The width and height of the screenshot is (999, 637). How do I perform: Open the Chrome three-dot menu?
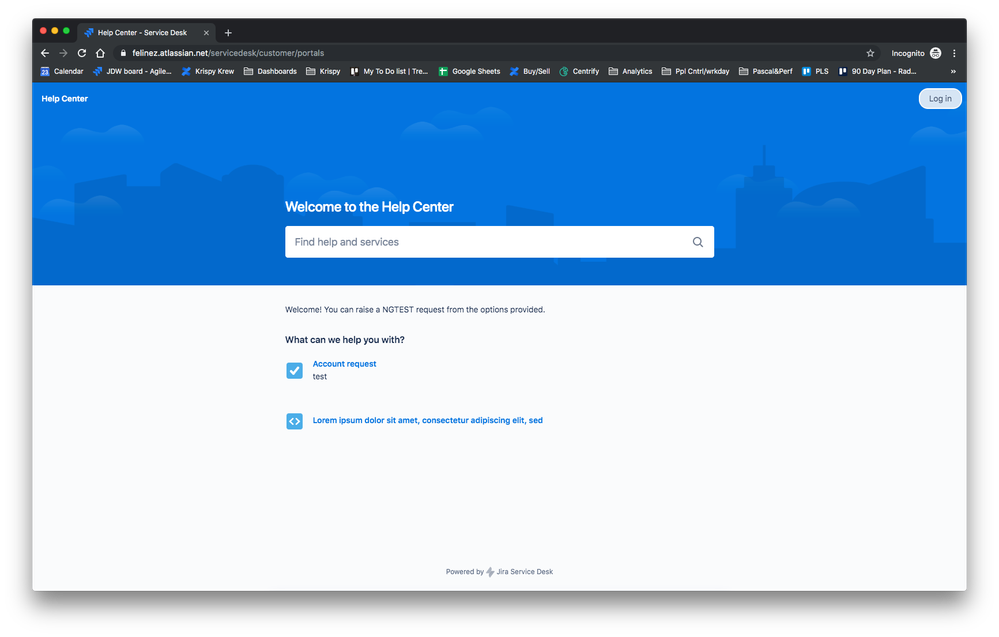(x=953, y=53)
